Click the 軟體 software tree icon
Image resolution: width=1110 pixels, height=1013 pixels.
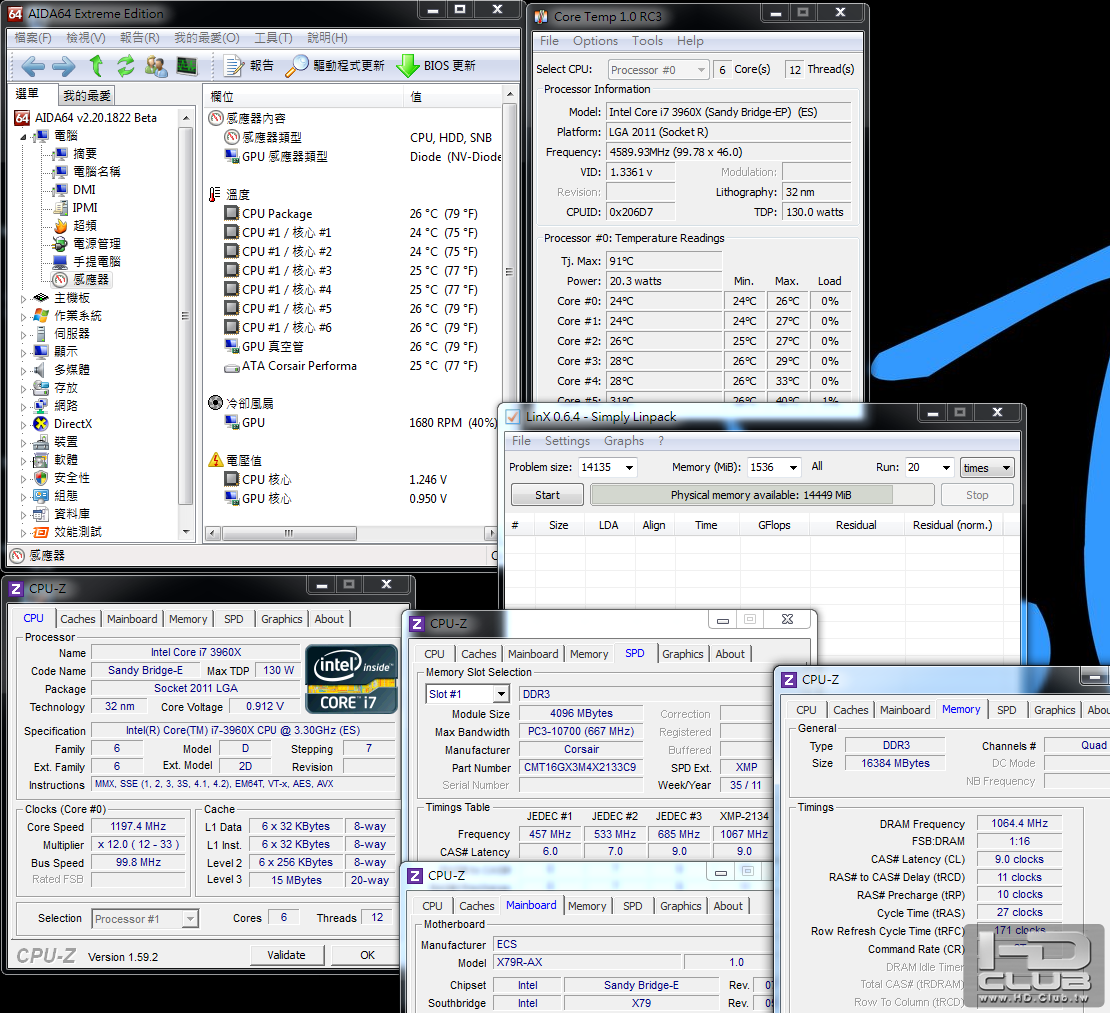coord(41,460)
